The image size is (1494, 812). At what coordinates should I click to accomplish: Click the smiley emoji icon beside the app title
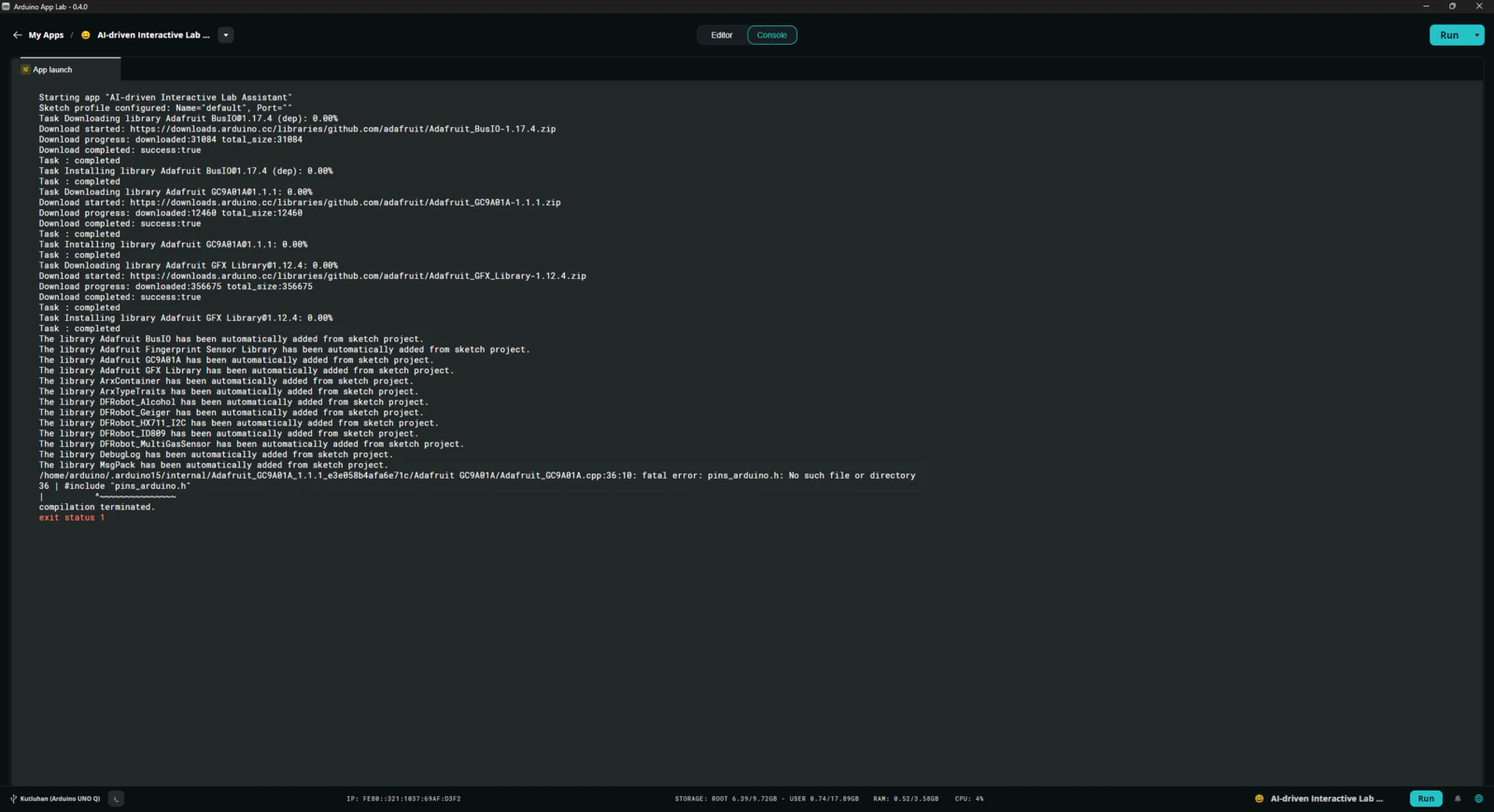86,35
